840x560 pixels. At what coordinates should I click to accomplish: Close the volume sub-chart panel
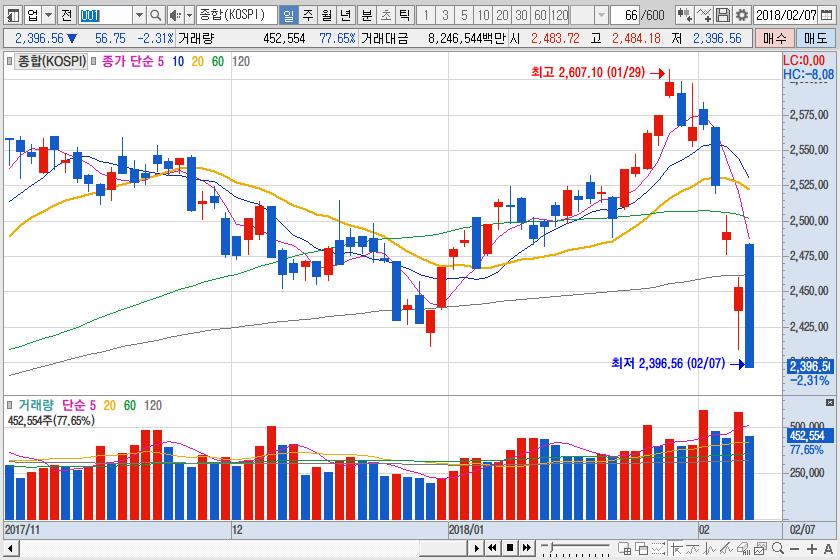[829, 402]
